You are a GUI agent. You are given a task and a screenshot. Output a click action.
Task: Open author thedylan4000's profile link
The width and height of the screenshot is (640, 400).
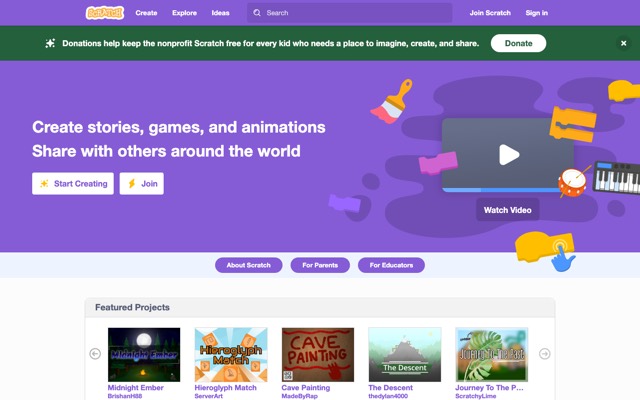(x=388, y=396)
